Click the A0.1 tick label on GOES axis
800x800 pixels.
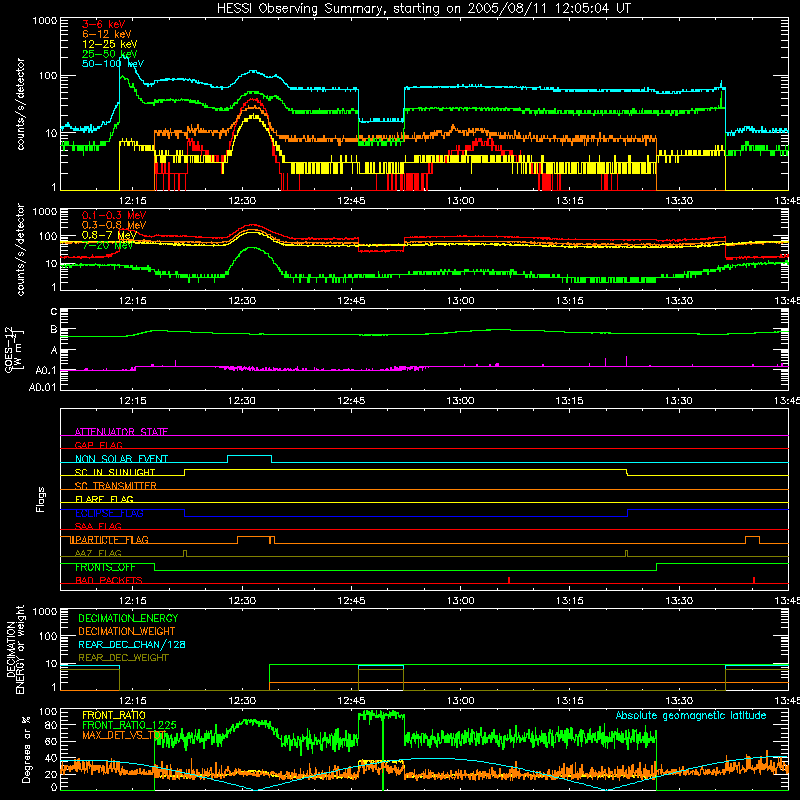pos(46,371)
